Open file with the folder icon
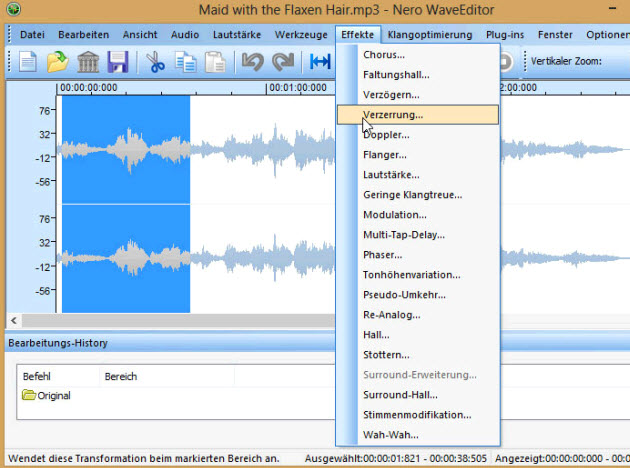630x468 pixels. coord(57,62)
